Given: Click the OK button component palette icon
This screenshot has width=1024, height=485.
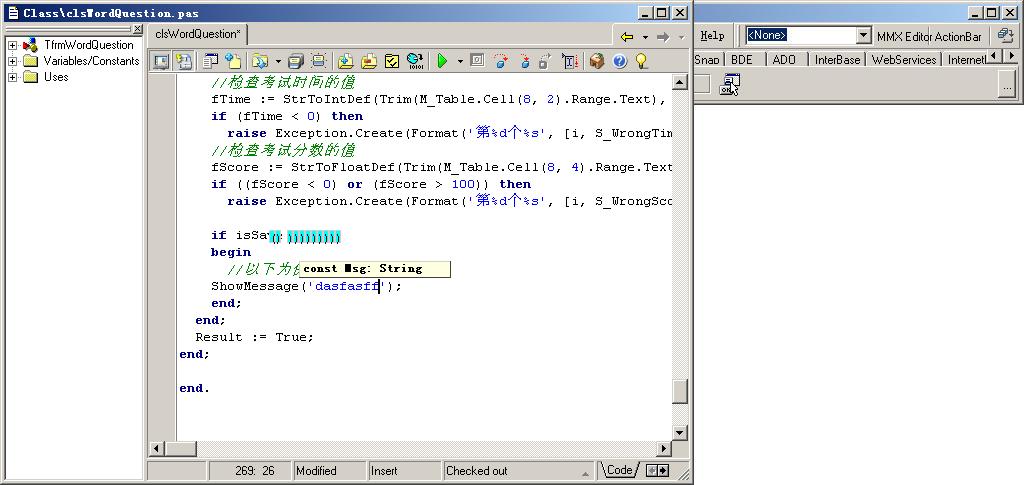Looking at the screenshot, I should tap(730, 86).
